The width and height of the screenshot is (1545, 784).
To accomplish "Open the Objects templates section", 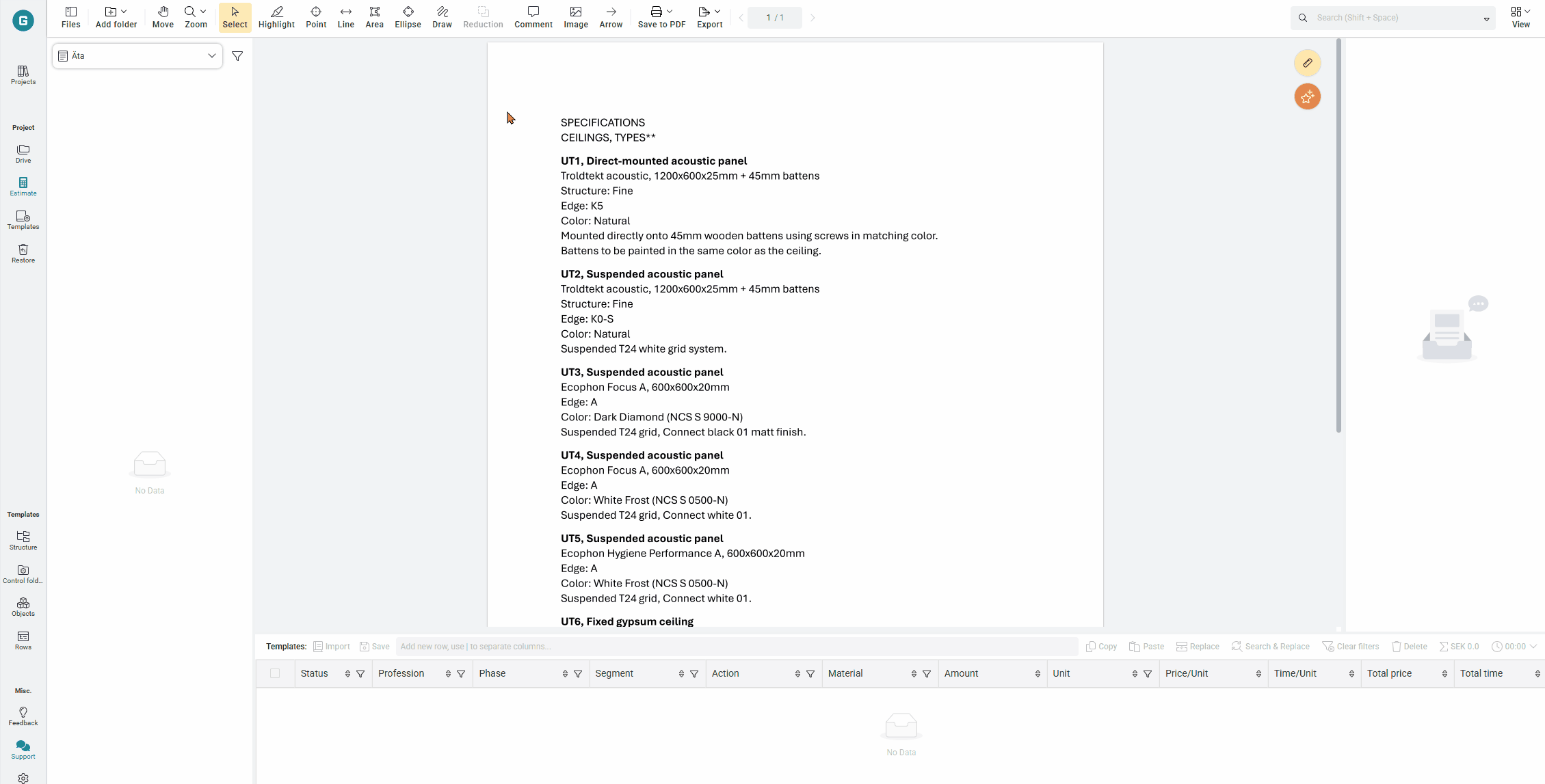I will 23,607.
